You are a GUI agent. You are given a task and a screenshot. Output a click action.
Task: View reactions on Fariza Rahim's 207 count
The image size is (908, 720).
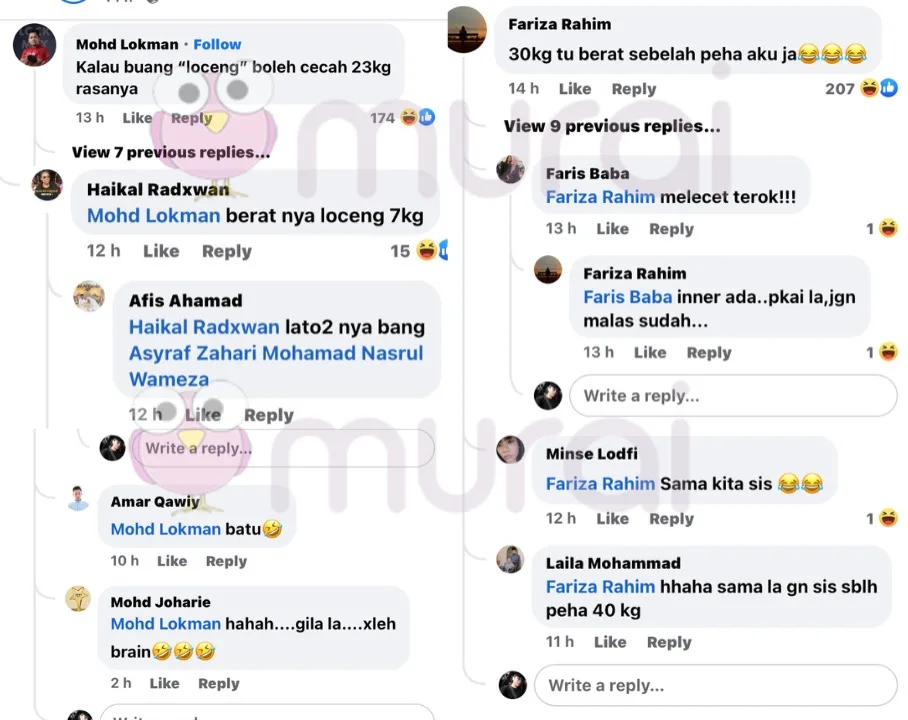click(x=861, y=89)
